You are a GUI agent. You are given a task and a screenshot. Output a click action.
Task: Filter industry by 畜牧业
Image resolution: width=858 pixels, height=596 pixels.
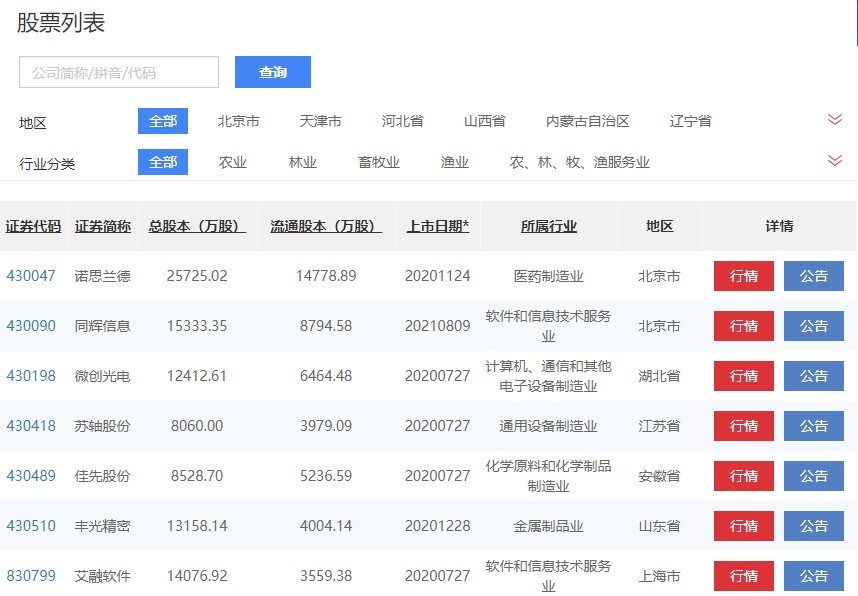[379, 162]
